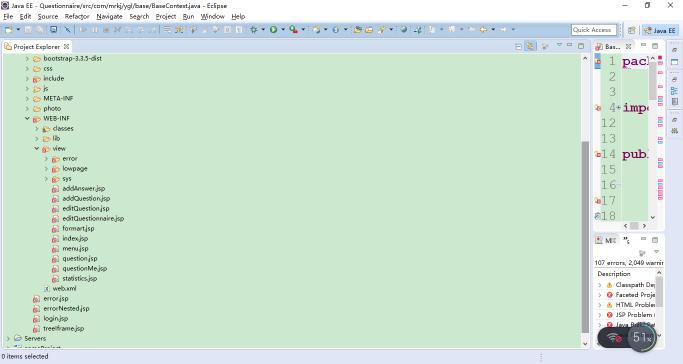683x364 pixels.
Task: Expand the Servers project node
Action: (x=8, y=338)
